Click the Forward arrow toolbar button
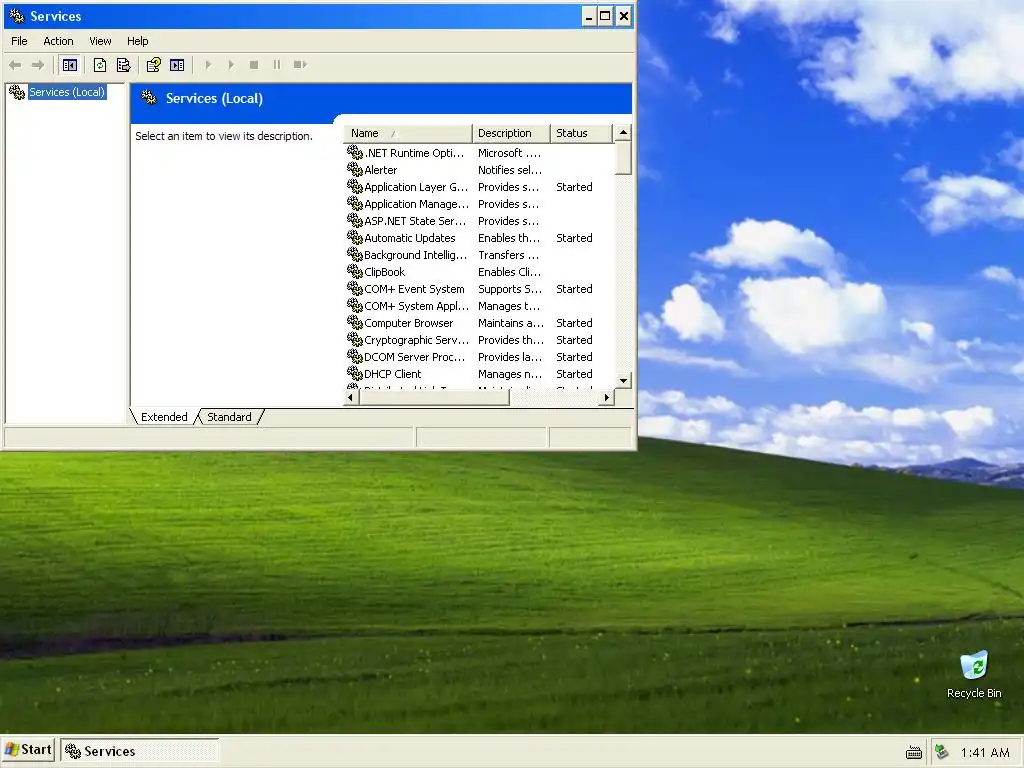This screenshot has height=768, width=1024. (x=38, y=65)
